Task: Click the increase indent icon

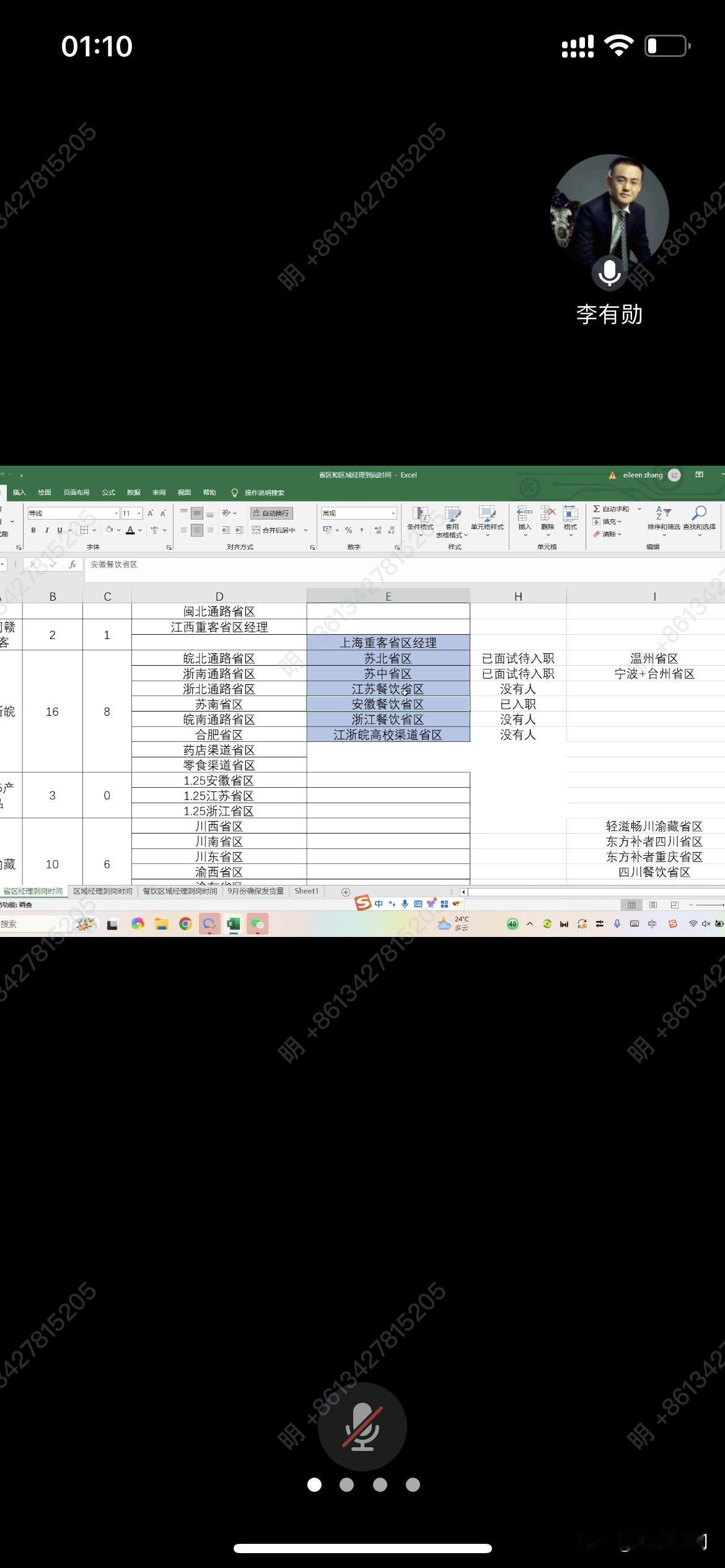Action: tap(239, 530)
